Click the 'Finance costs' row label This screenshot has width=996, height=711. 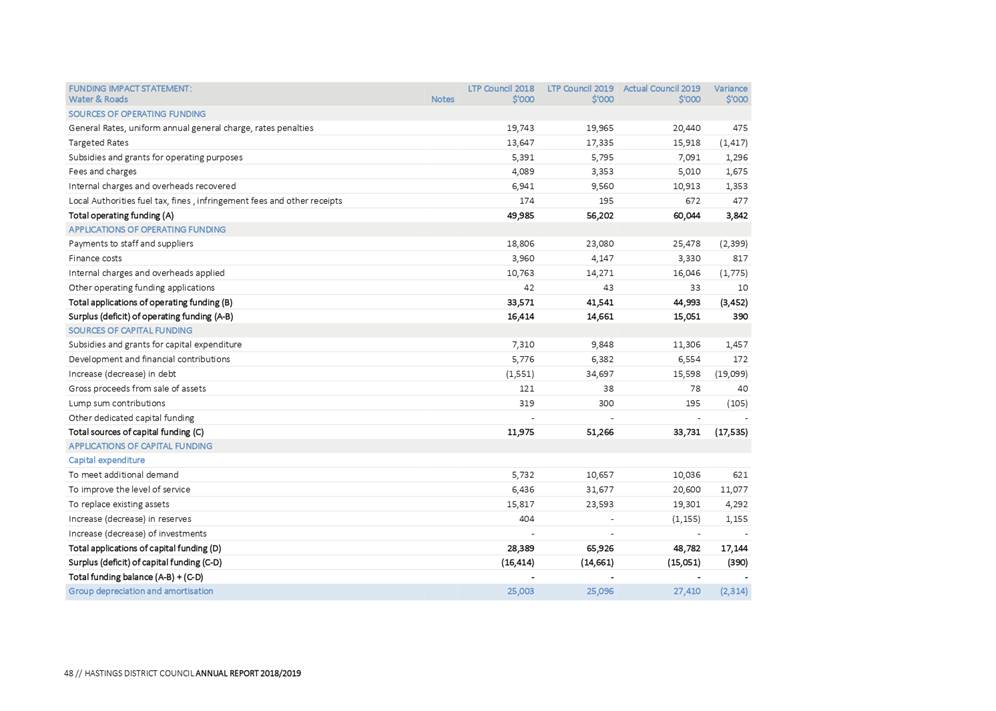pyautogui.click(x=95, y=259)
